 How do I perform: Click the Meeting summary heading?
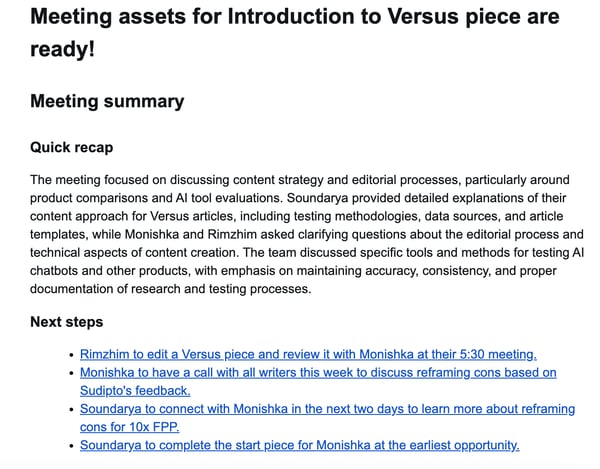tap(107, 101)
